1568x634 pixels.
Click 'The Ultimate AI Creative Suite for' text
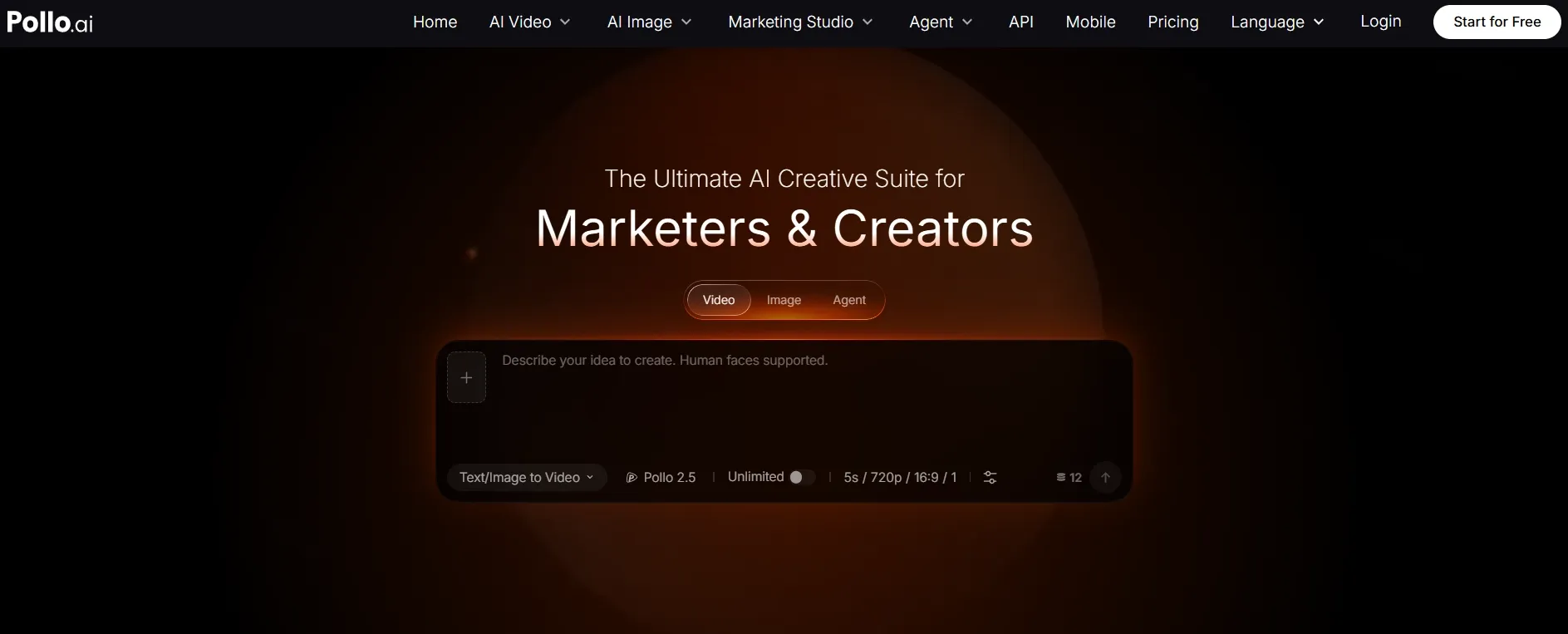pos(784,179)
